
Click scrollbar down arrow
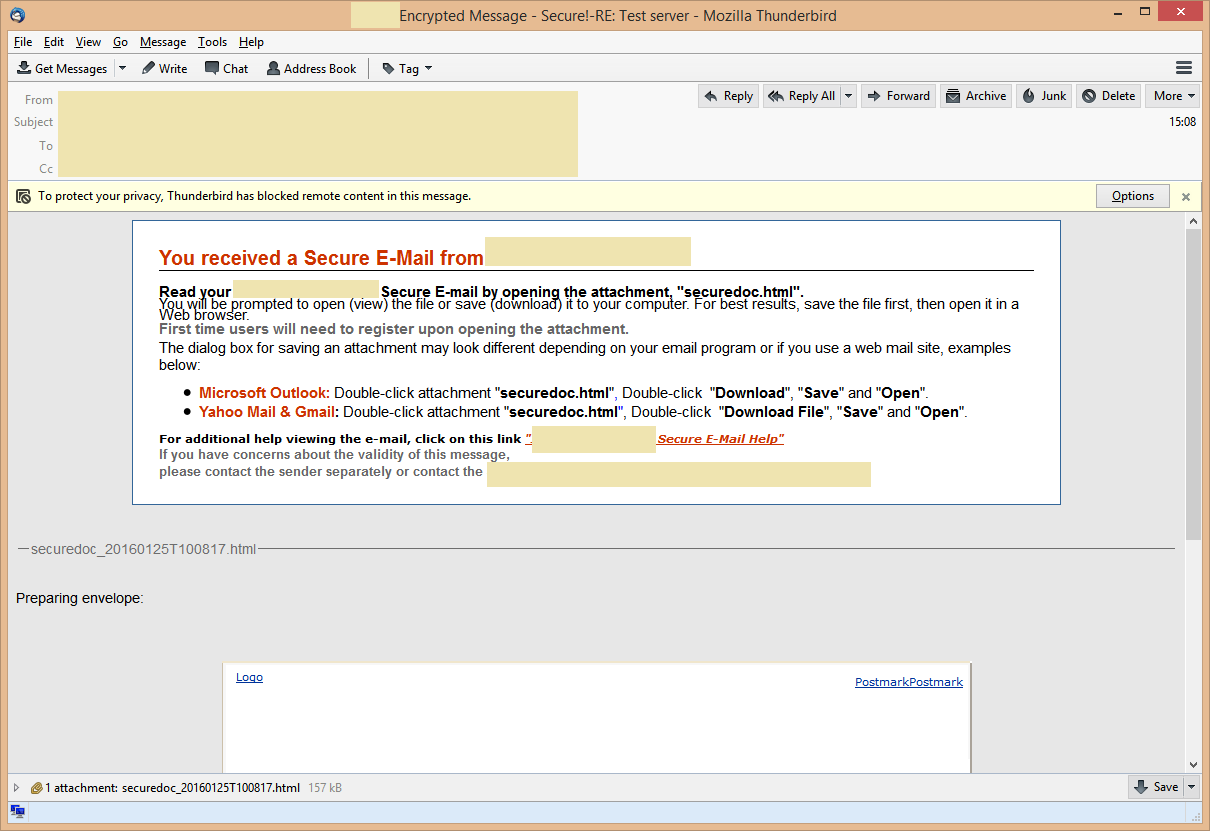(1193, 764)
